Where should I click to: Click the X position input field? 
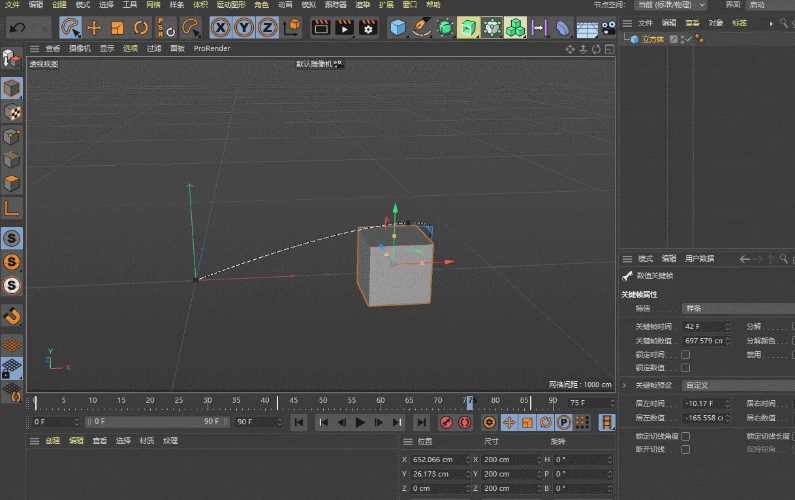pos(439,459)
